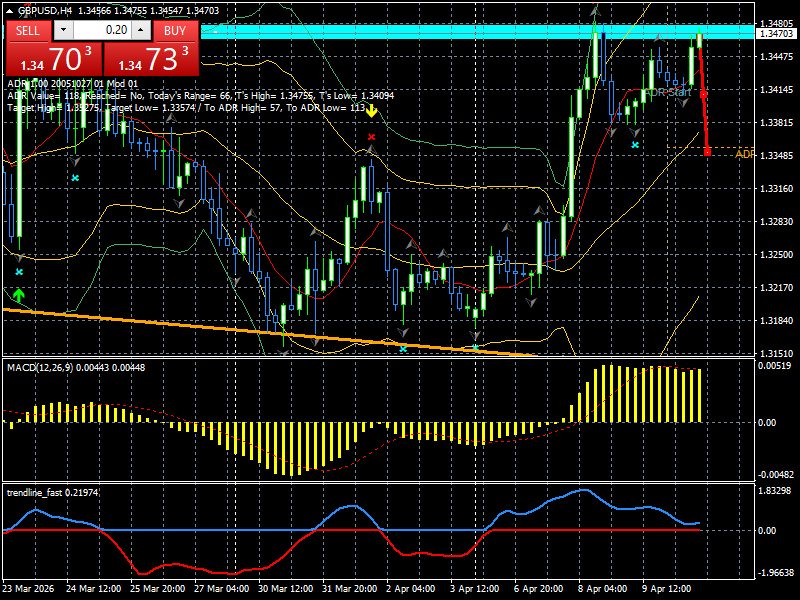800x600 pixels.
Task: Click the ADR Start label marker on the chart
Action: coord(668,92)
